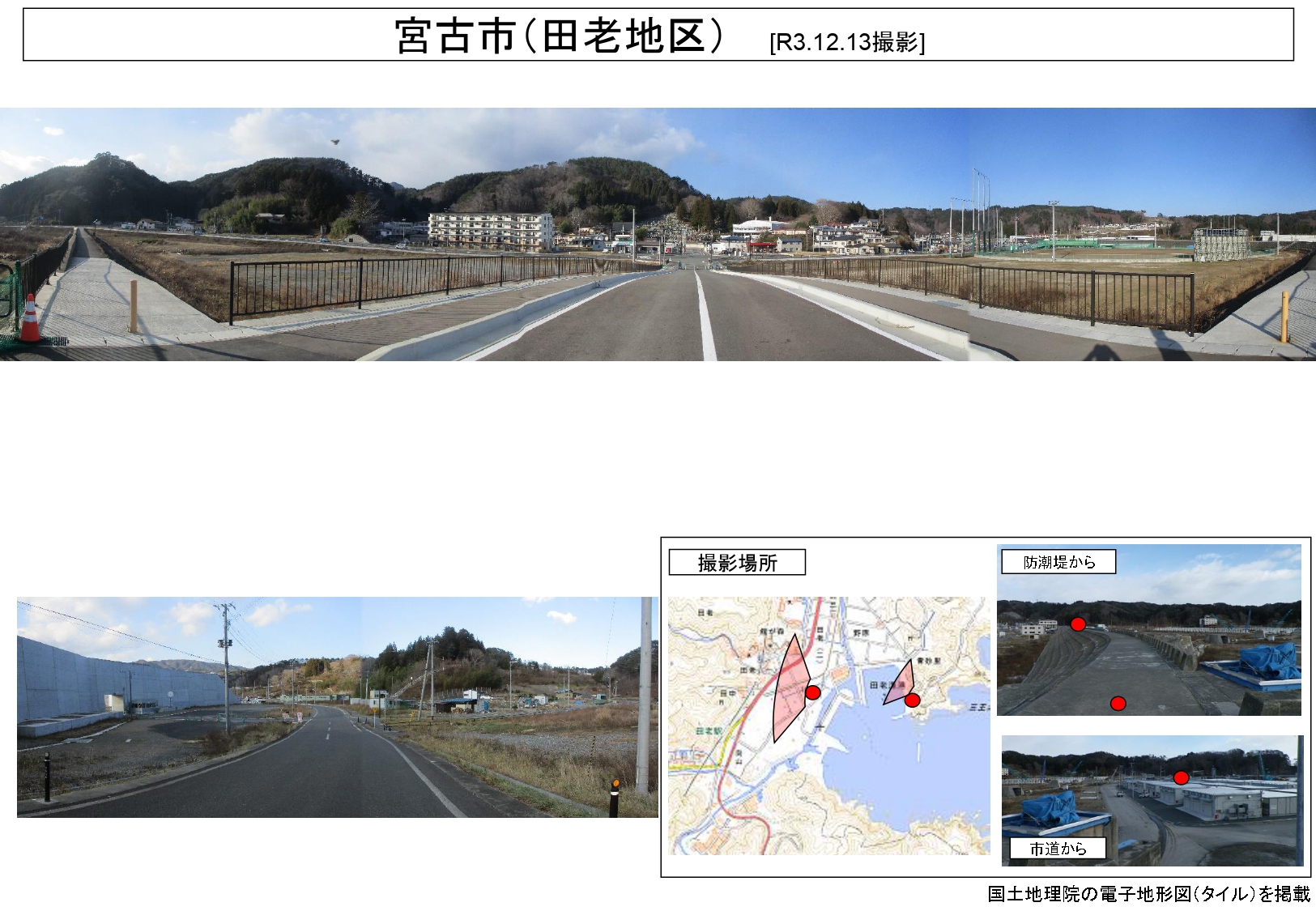
Task: Click the bird flying in the panorama sky
Action: [334, 143]
